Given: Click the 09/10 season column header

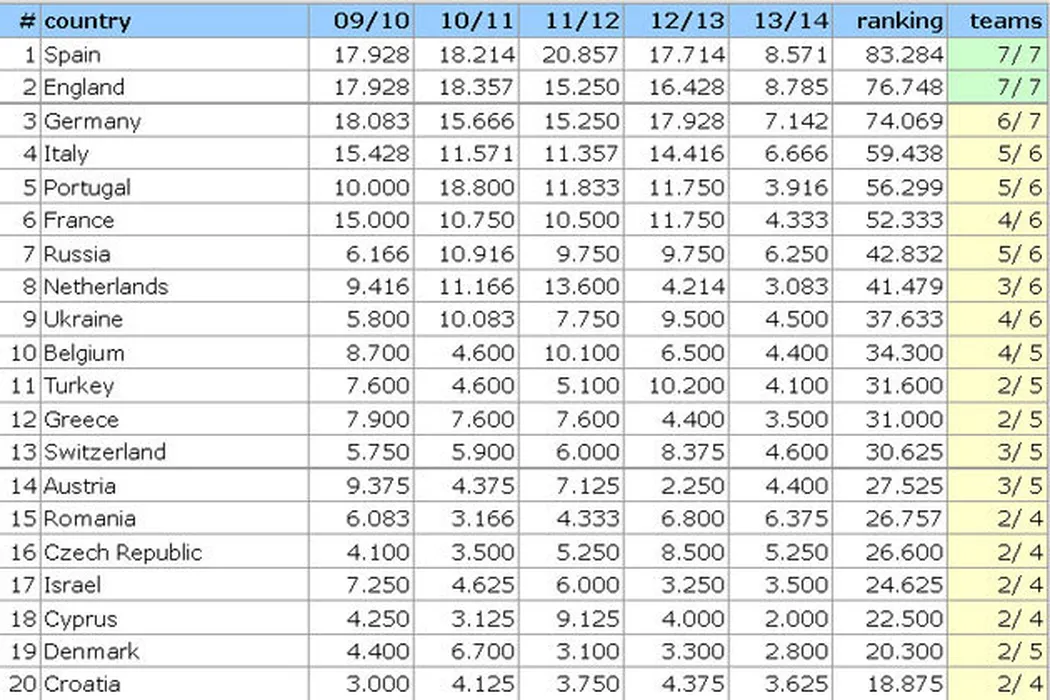Looking at the screenshot, I should coord(369,20).
